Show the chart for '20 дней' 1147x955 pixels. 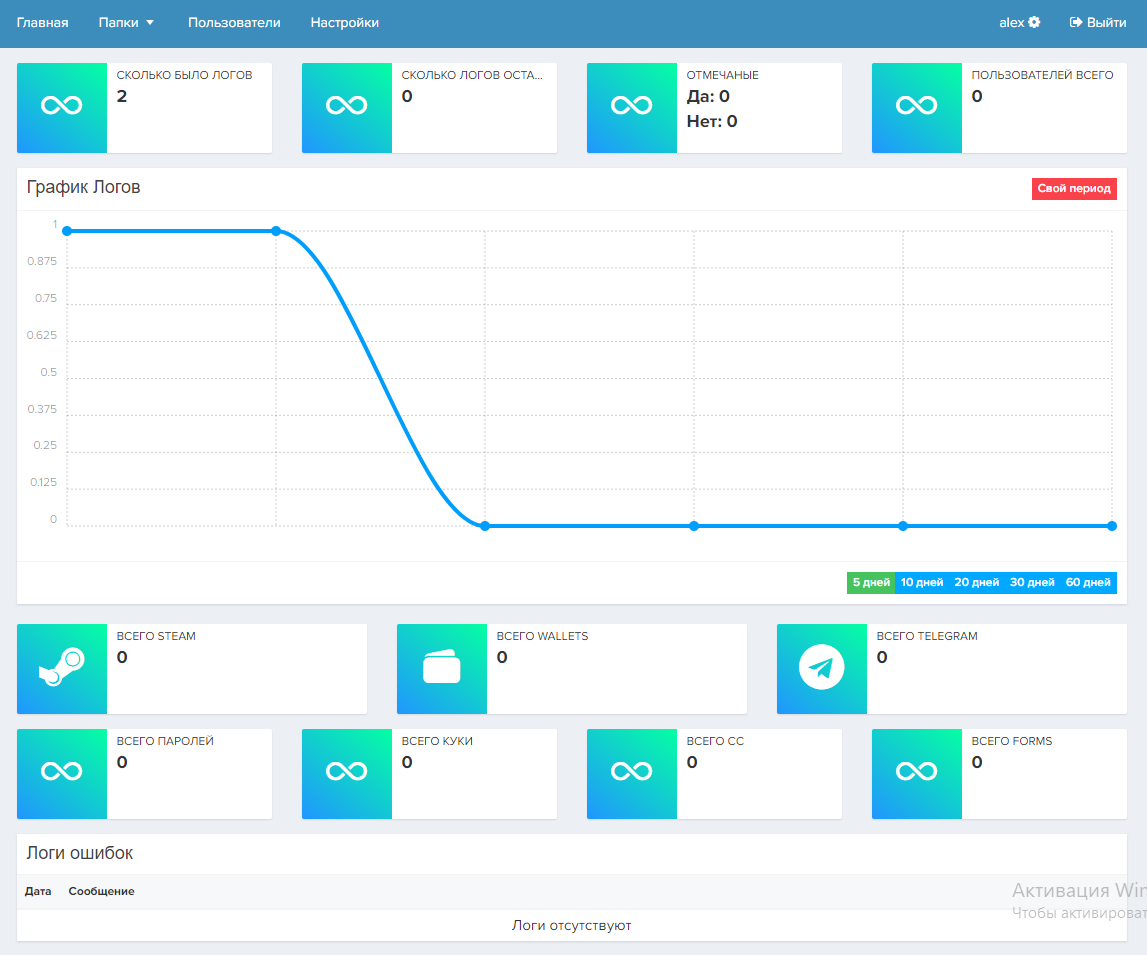click(x=977, y=583)
